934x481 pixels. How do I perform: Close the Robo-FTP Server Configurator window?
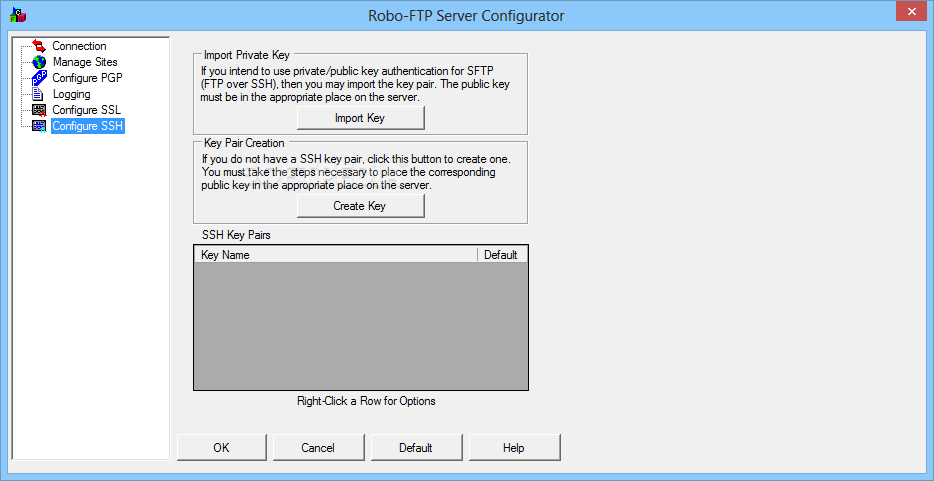[911, 11]
